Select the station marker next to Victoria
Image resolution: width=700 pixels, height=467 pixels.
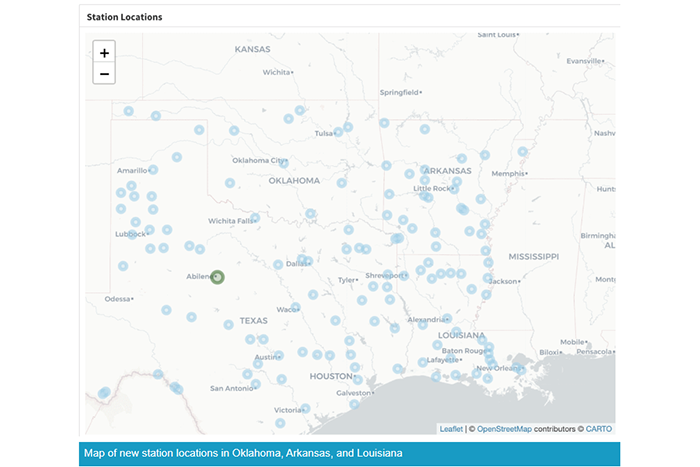(306, 408)
